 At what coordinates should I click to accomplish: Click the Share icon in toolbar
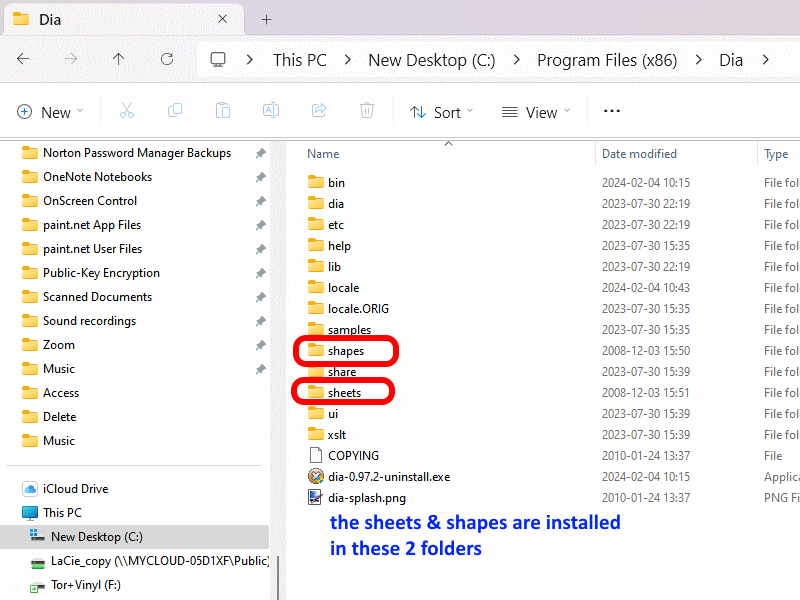pyautogui.click(x=319, y=111)
